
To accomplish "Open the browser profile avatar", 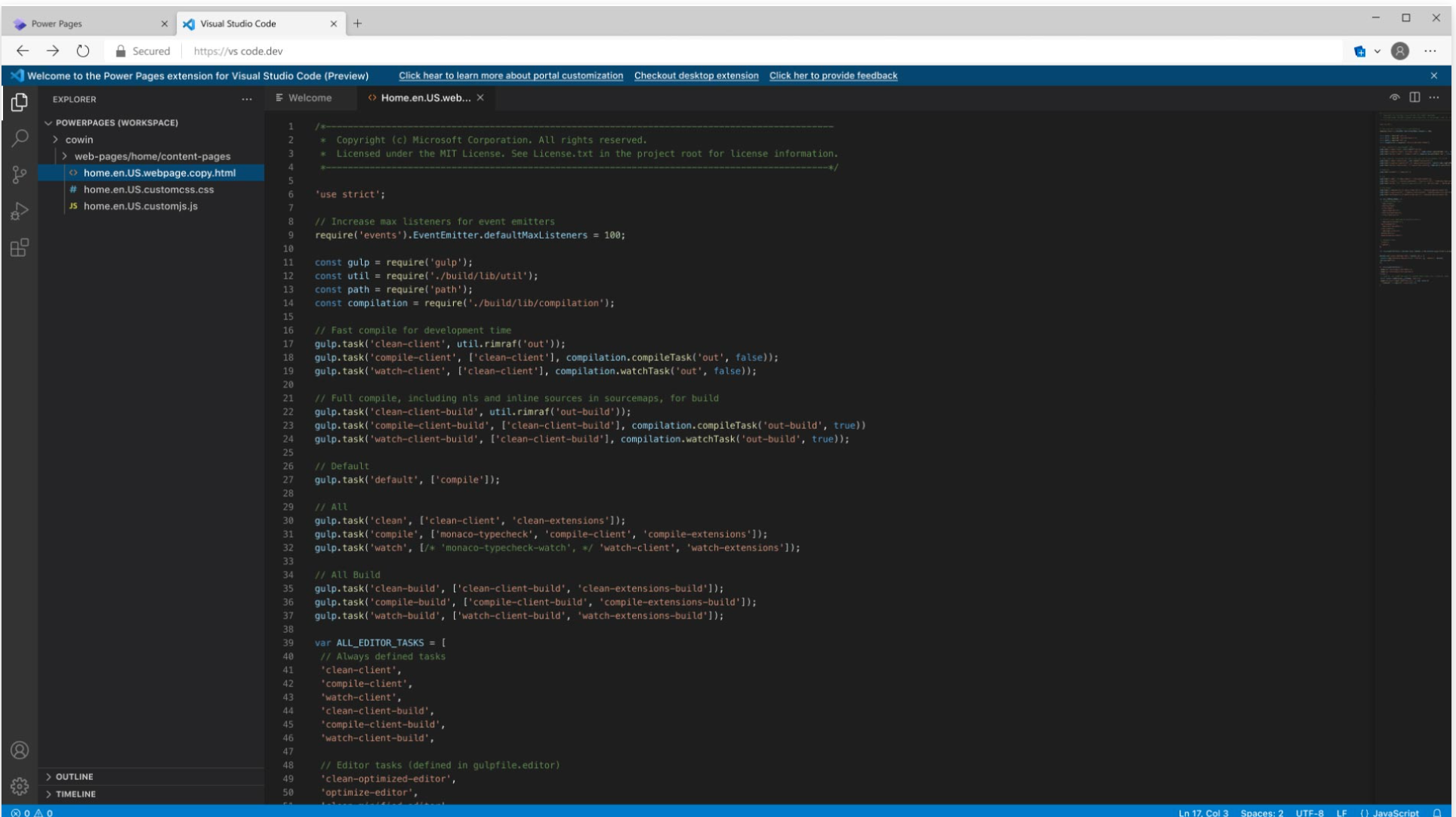I will pyautogui.click(x=1400, y=51).
